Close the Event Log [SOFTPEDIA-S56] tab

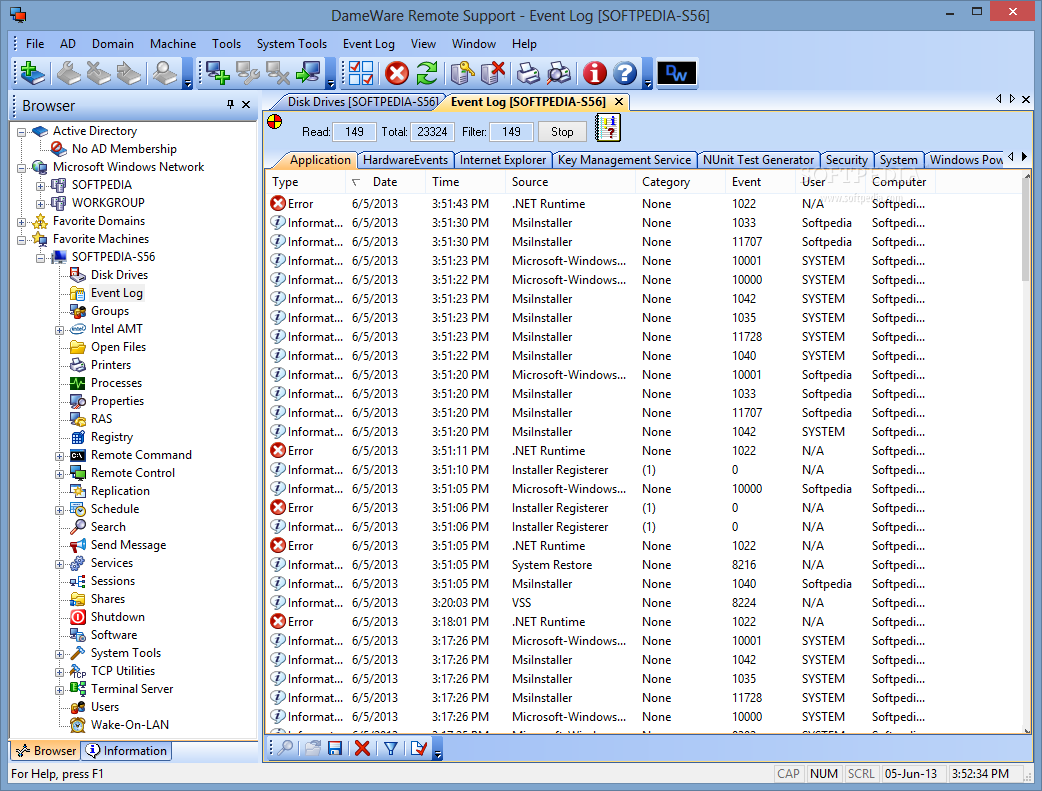(x=619, y=102)
